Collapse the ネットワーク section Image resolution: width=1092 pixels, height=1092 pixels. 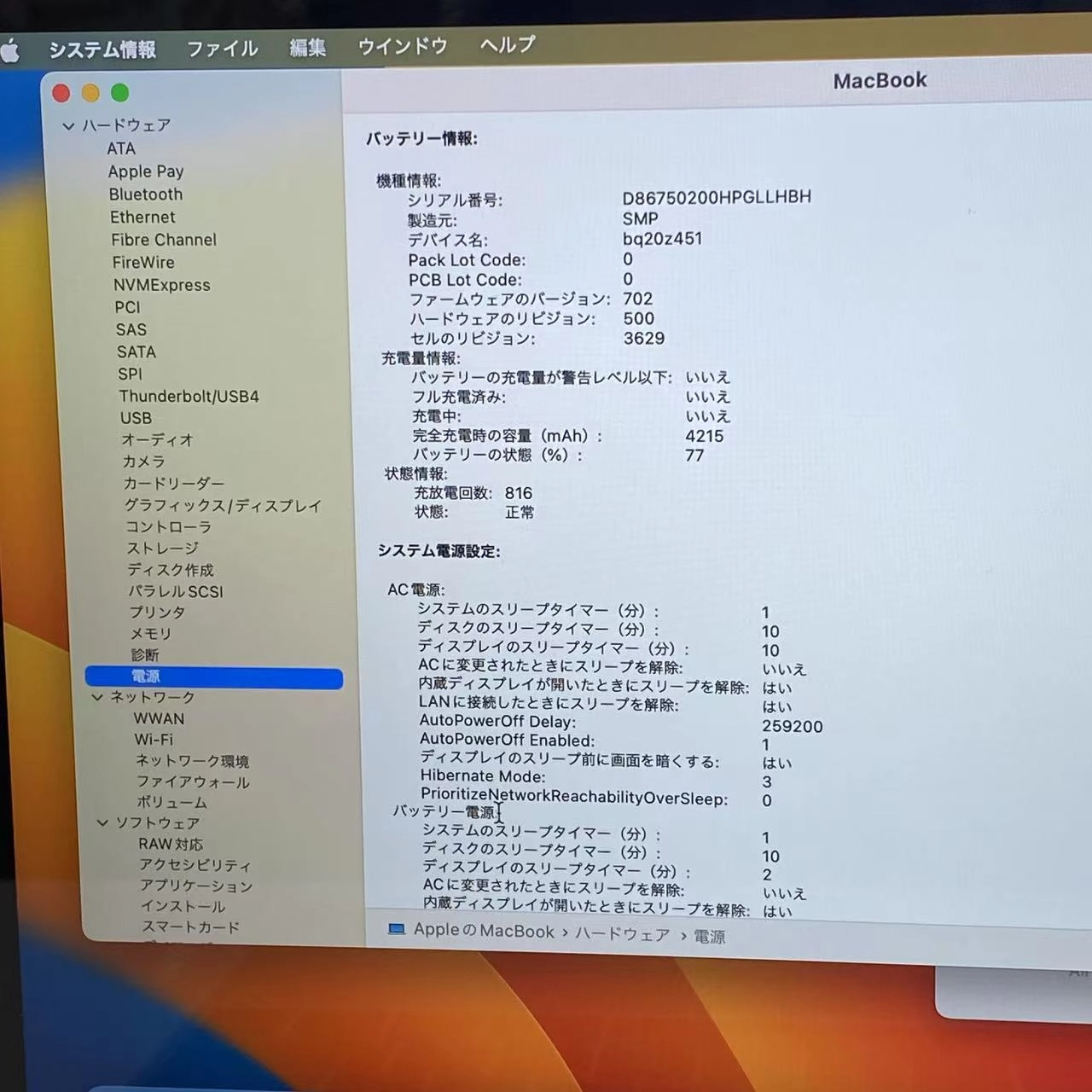click(97, 697)
